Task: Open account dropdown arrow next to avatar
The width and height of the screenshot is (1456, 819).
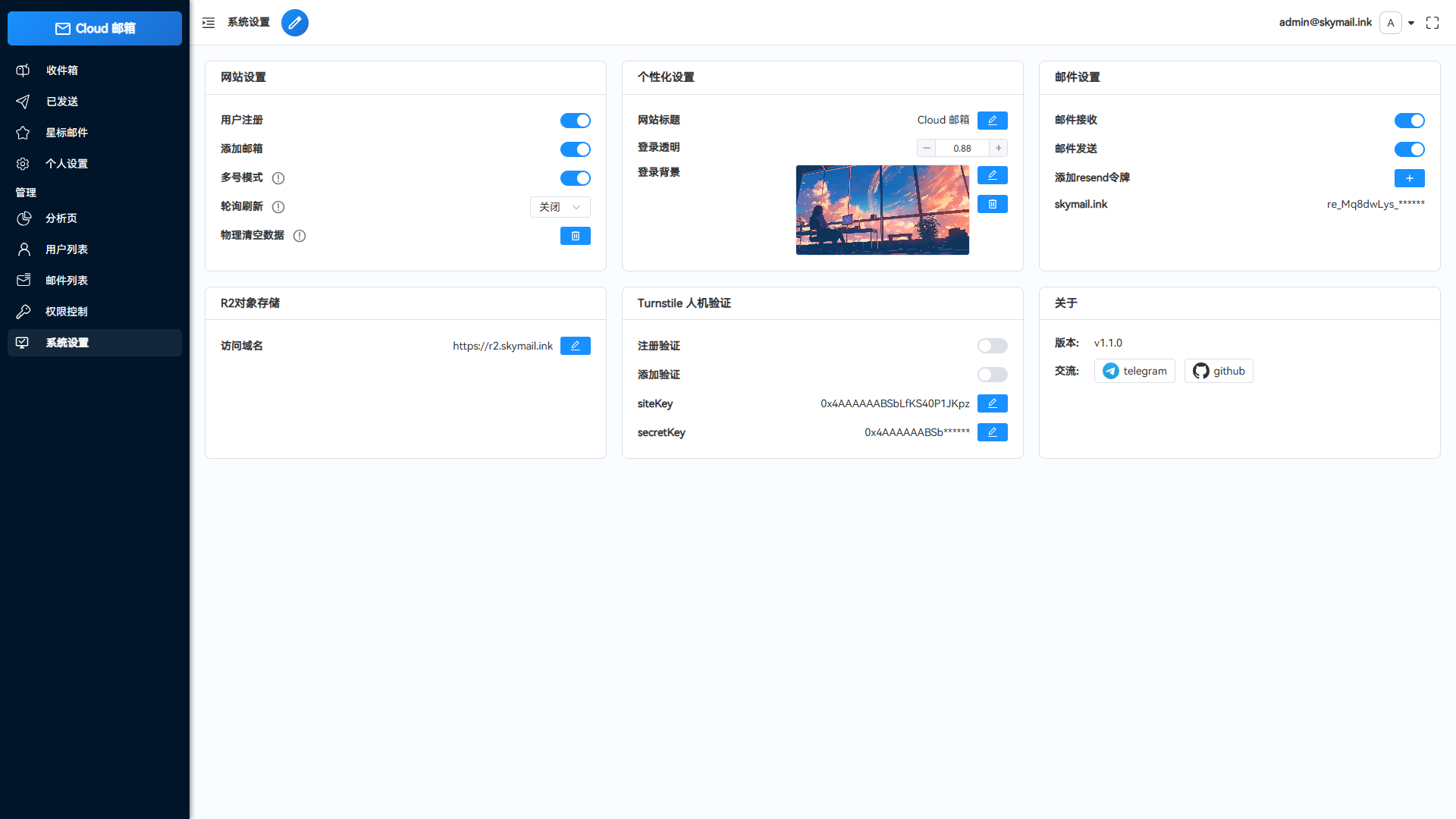Action: coord(1411,23)
